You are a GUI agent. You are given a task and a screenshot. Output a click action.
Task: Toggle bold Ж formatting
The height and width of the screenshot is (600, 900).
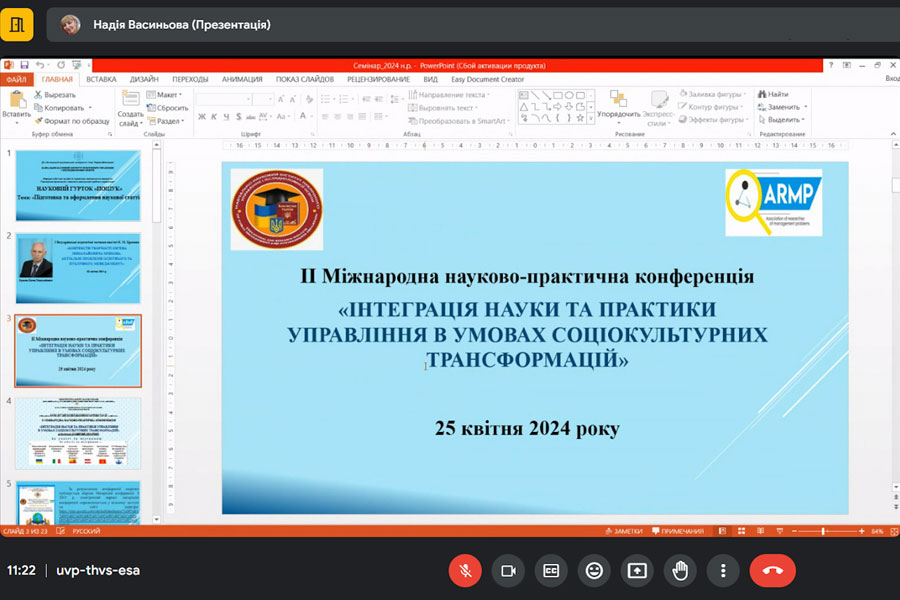click(202, 117)
